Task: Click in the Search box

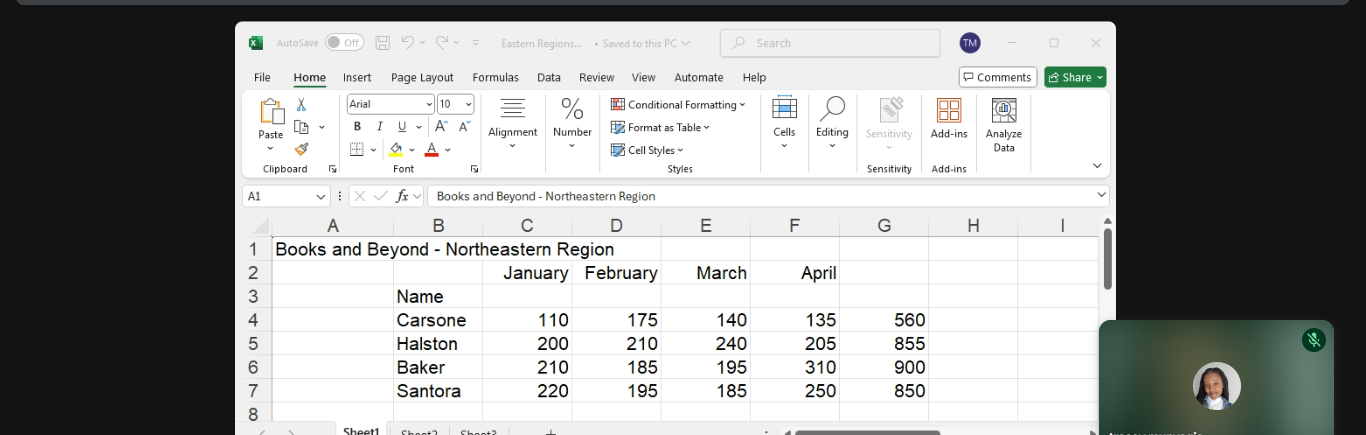Action: coord(830,43)
